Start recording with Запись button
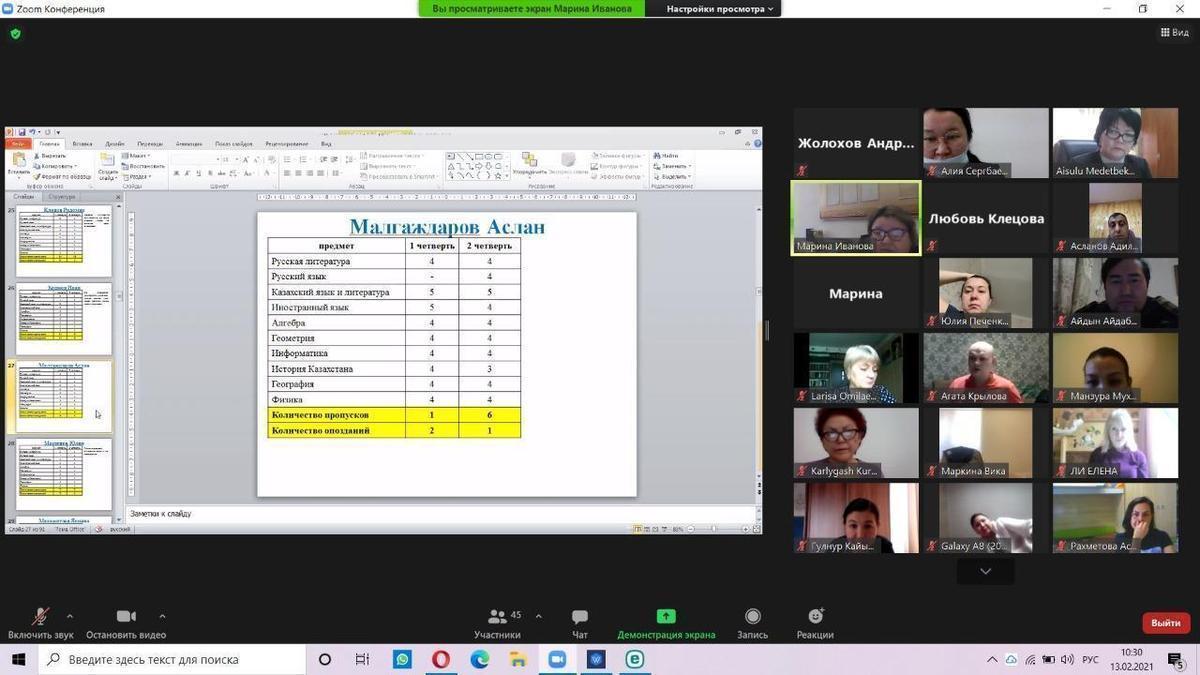The image size is (1200, 675). [752, 617]
